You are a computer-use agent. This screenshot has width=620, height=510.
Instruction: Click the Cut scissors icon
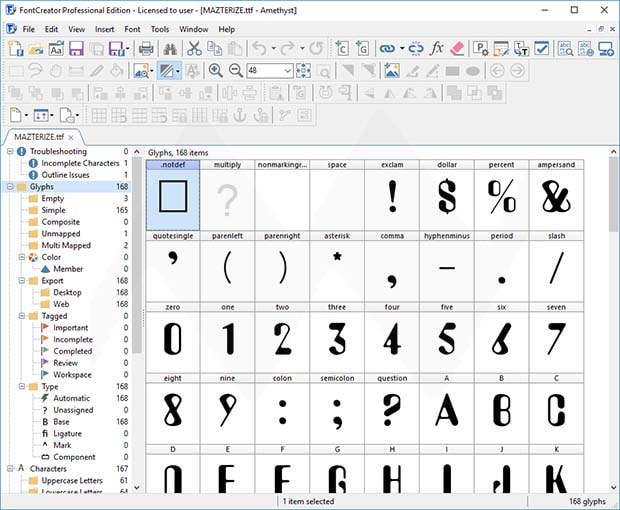tap(194, 48)
